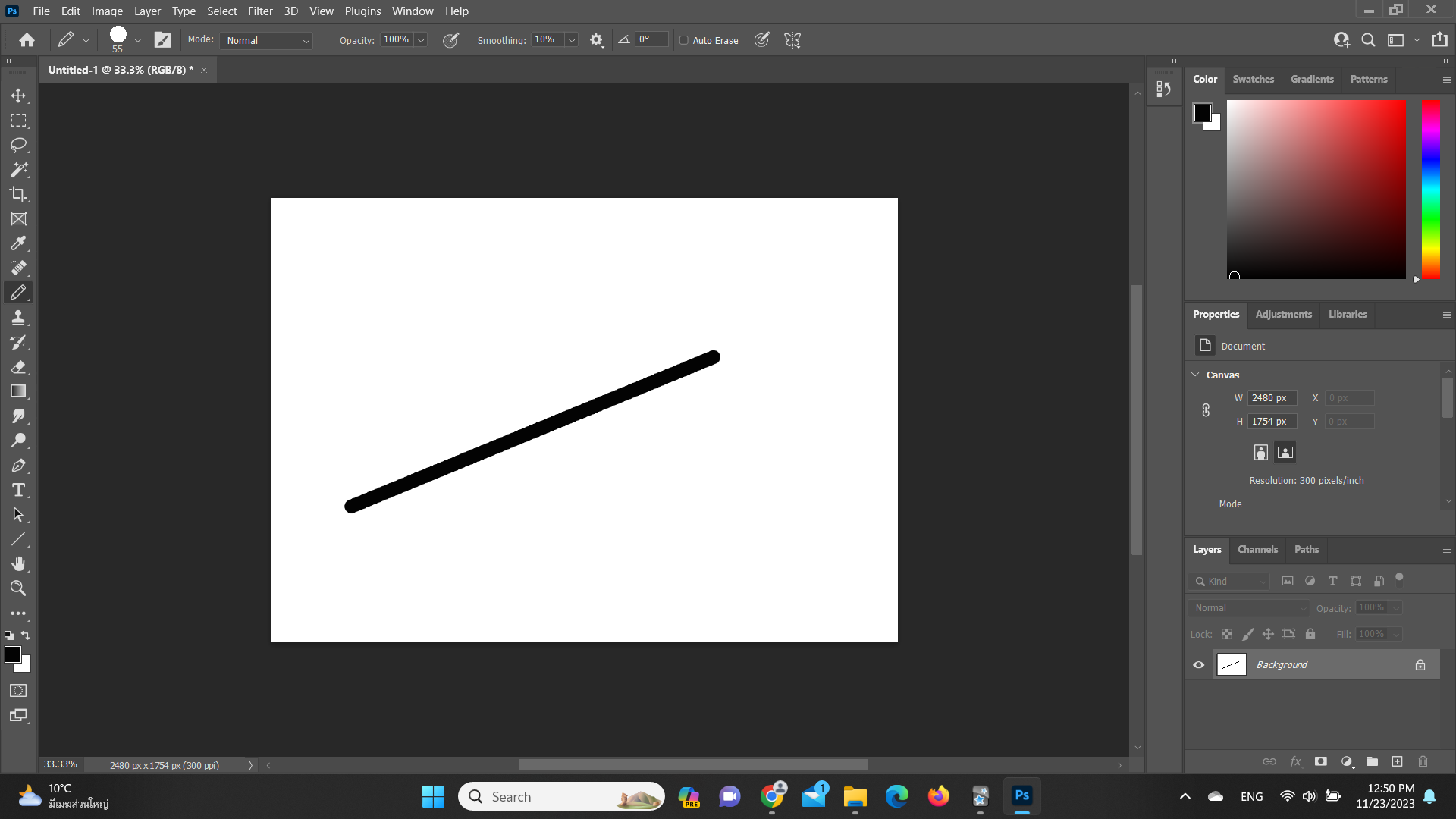Hide the Background layer eye icon
The image size is (1456, 819).
point(1199,665)
